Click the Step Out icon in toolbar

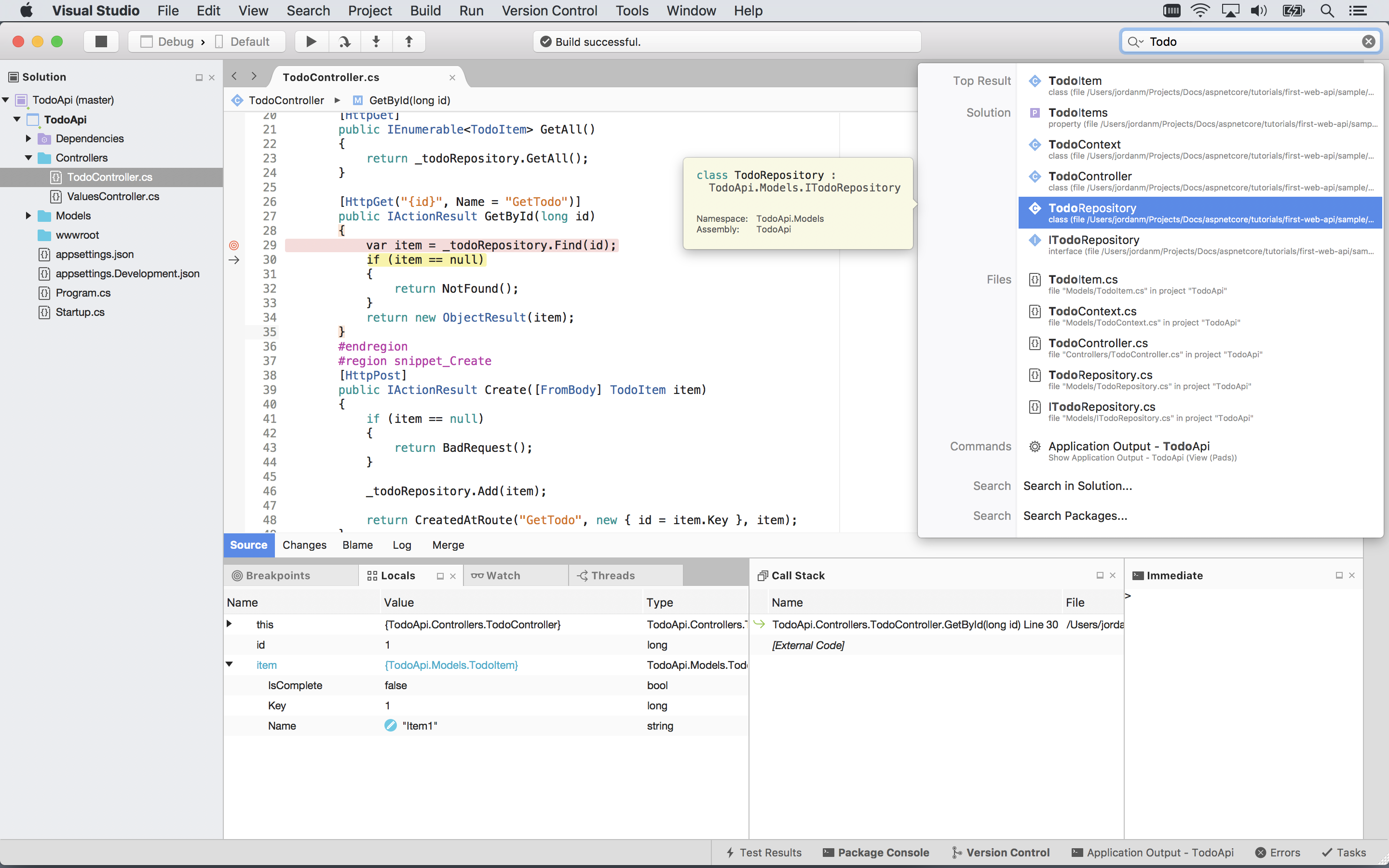click(408, 41)
